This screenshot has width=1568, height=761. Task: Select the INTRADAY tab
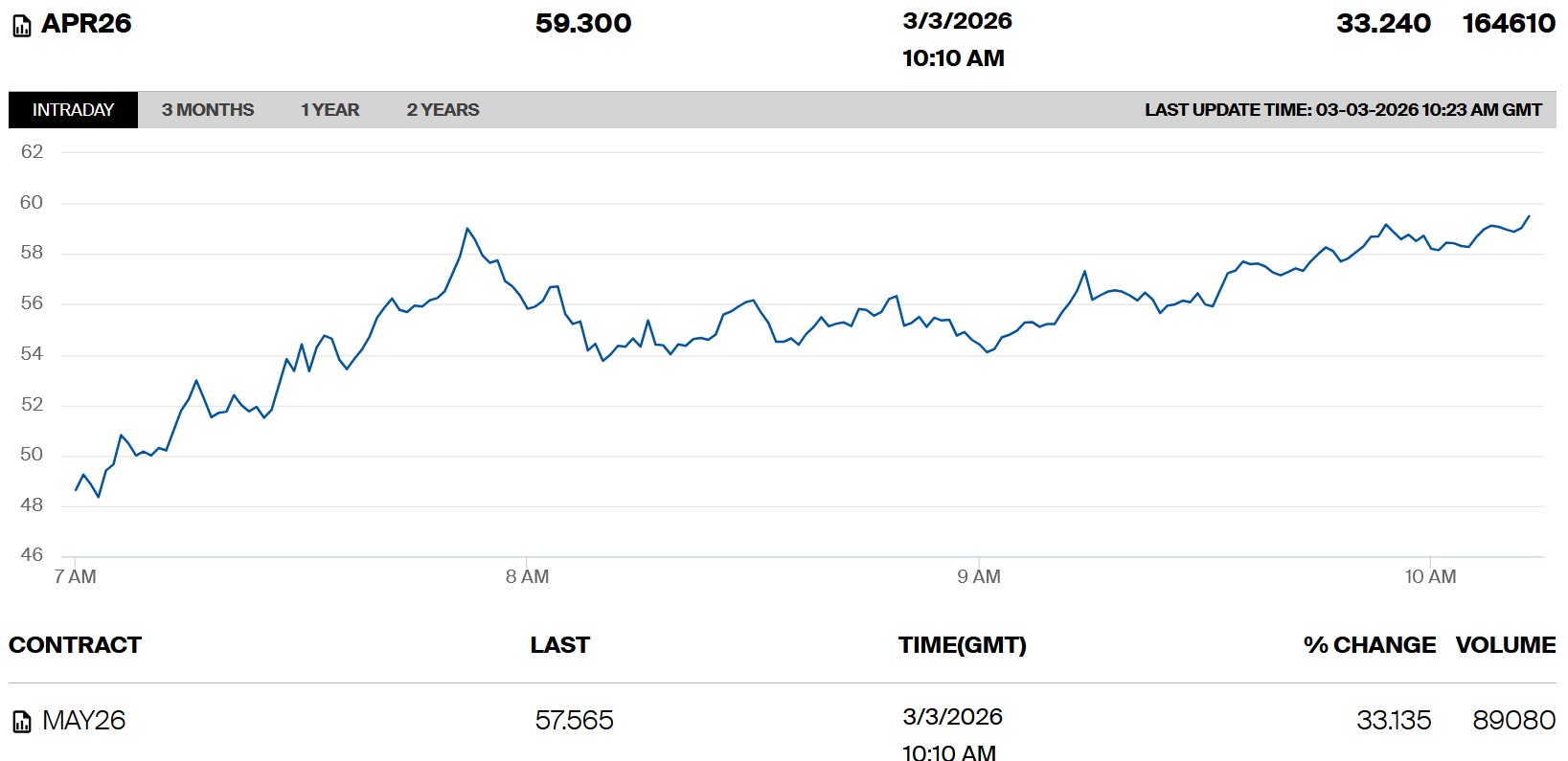click(x=73, y=110)
